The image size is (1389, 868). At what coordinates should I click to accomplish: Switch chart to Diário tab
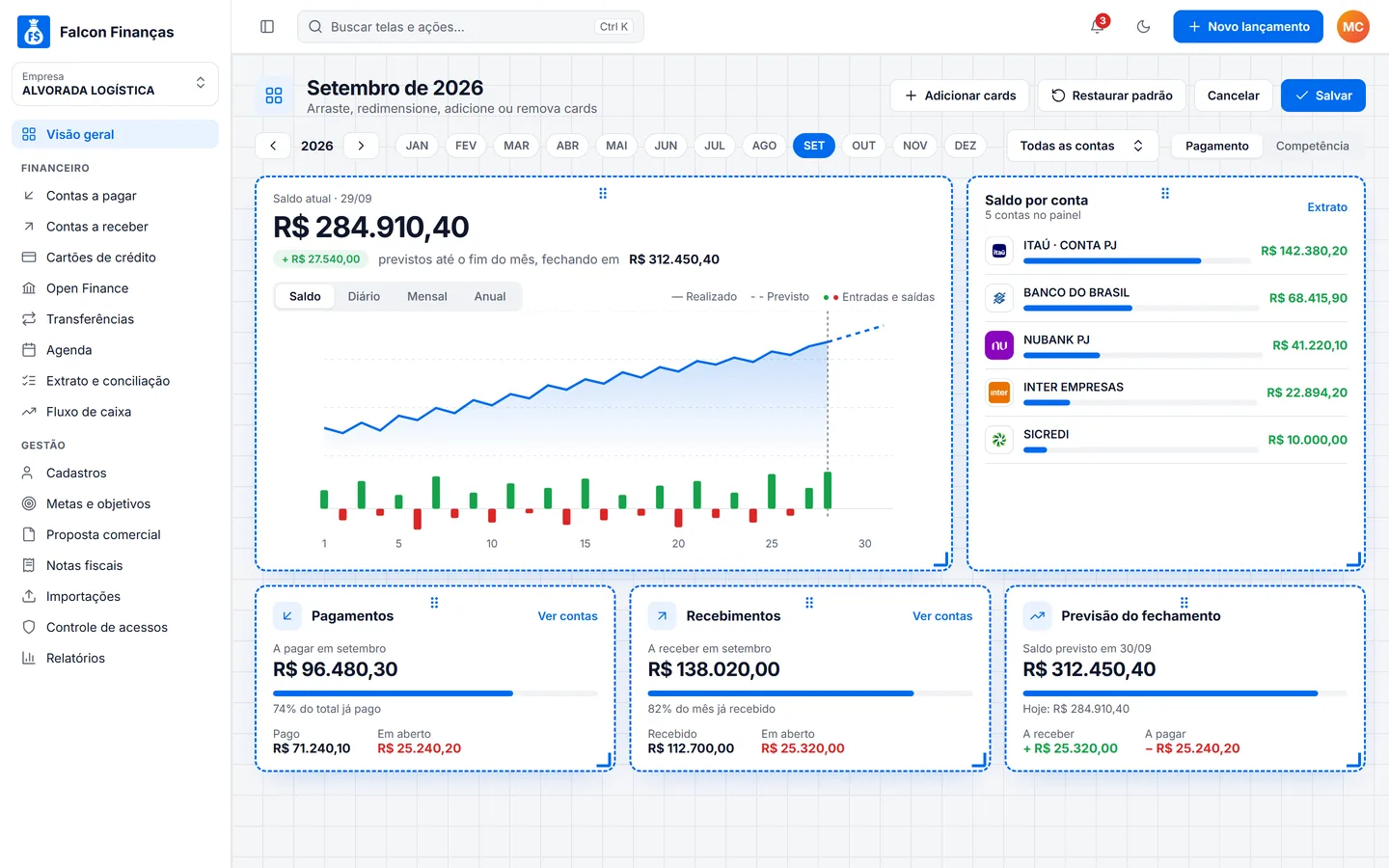click(x=364, y=296)
